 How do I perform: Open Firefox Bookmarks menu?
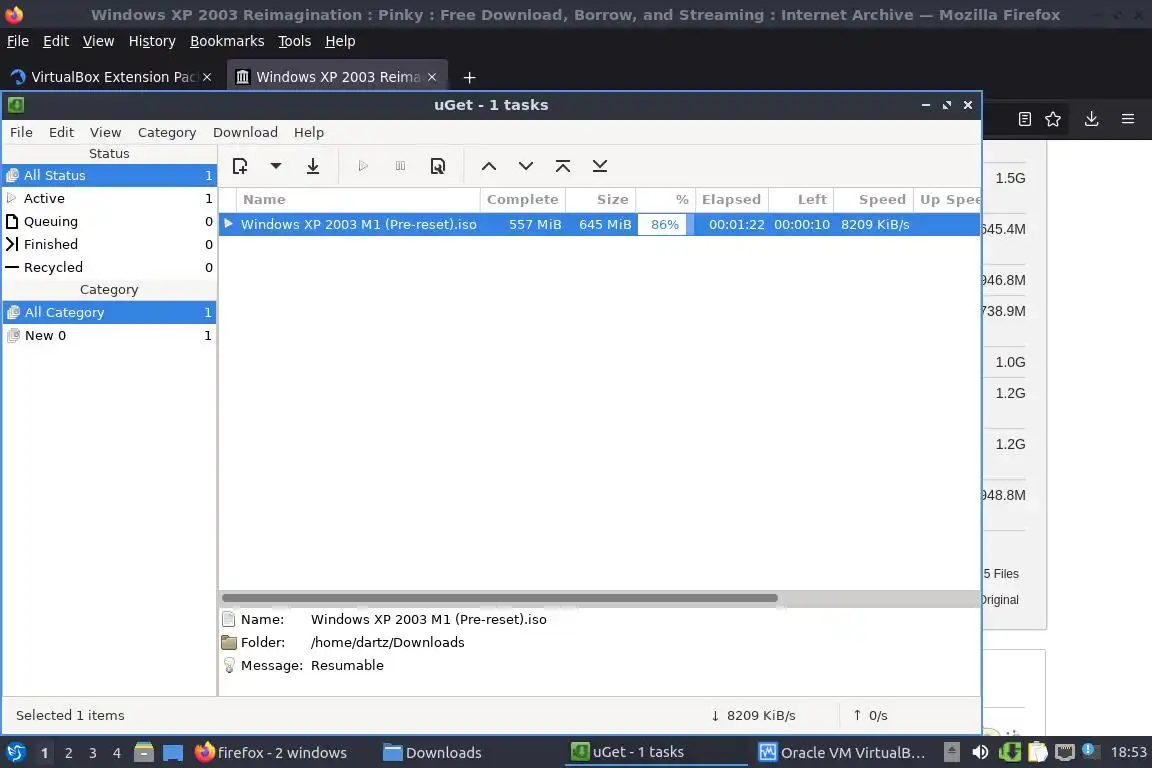227,41
